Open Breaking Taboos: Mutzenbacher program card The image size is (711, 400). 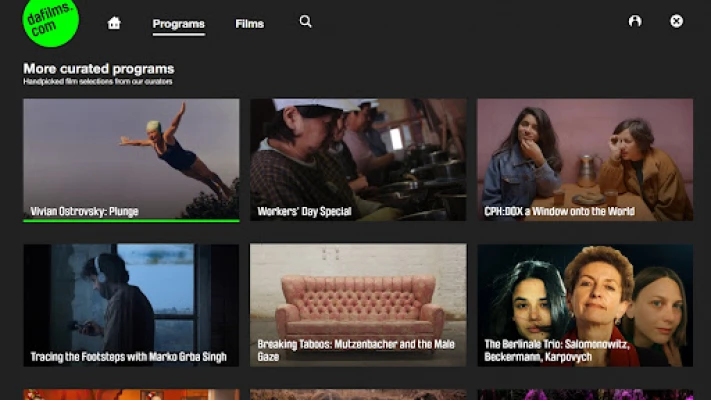(x=358, y=305)
